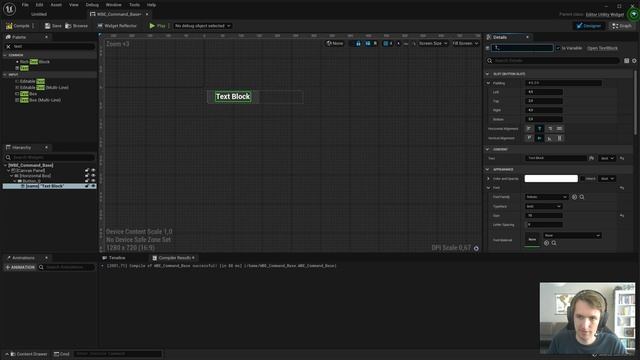Compile the widget blueprint
Image resolution: width=640 pixels, height=360 pixels.
click(x=18, y=26)
